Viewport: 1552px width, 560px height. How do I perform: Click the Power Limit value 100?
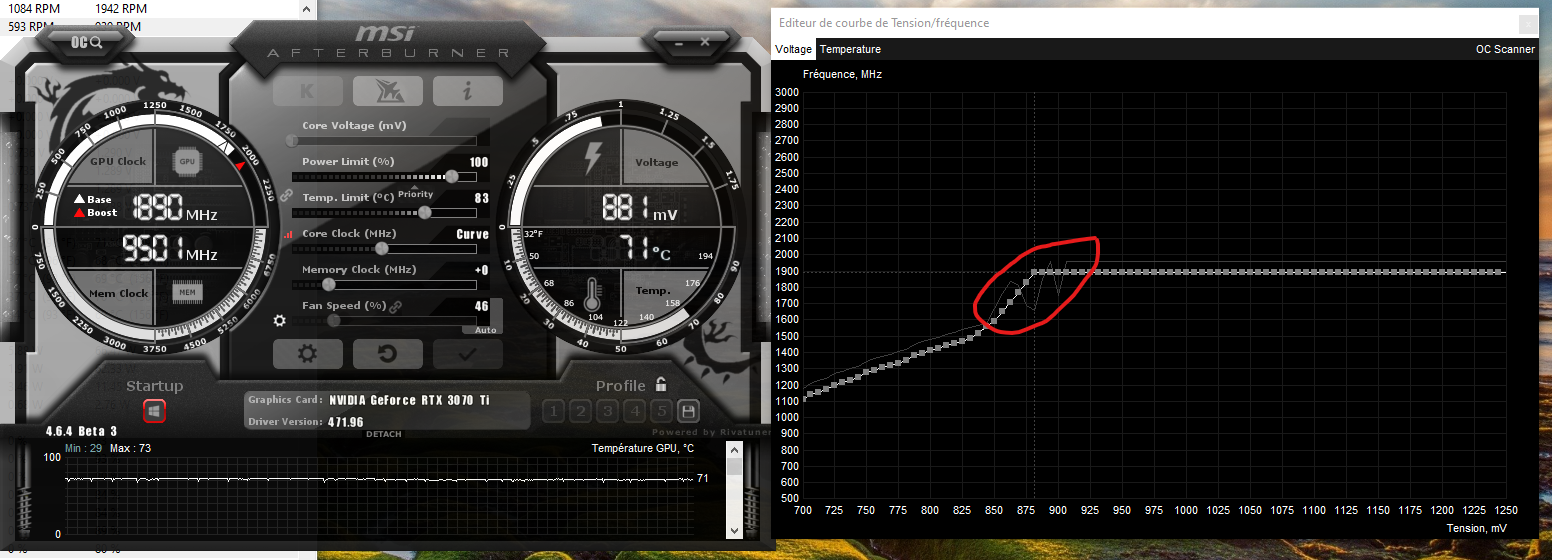479,162
